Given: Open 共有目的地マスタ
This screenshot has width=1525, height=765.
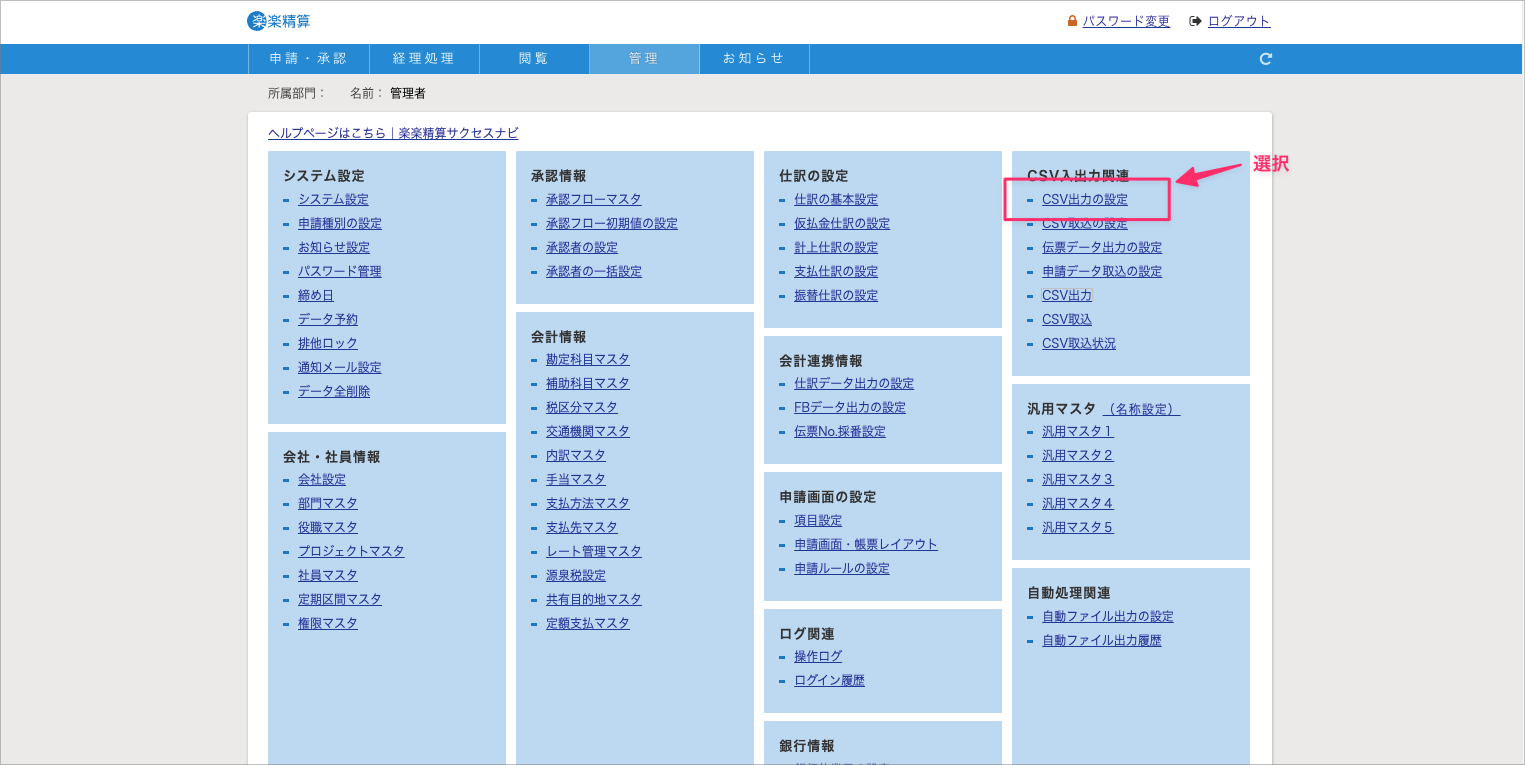Looking at the screenshot, I should [x=594, y=600].
